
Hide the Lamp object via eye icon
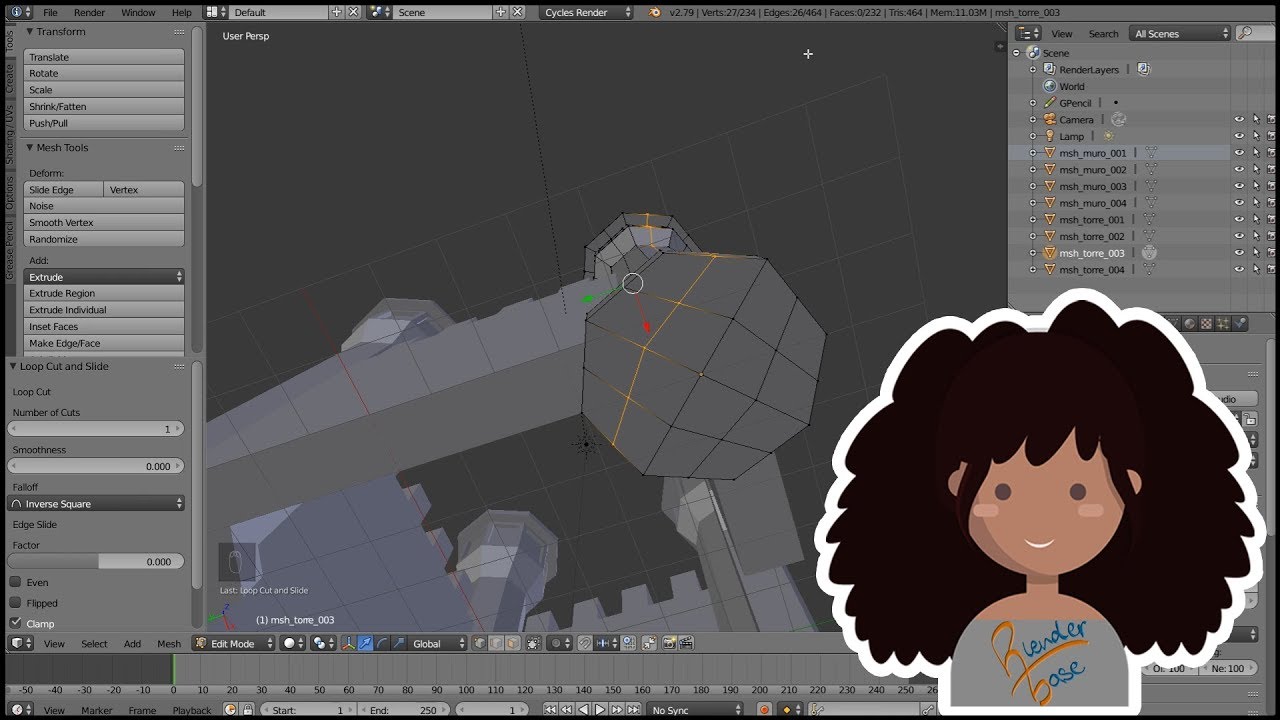(x=1239, y=136)
